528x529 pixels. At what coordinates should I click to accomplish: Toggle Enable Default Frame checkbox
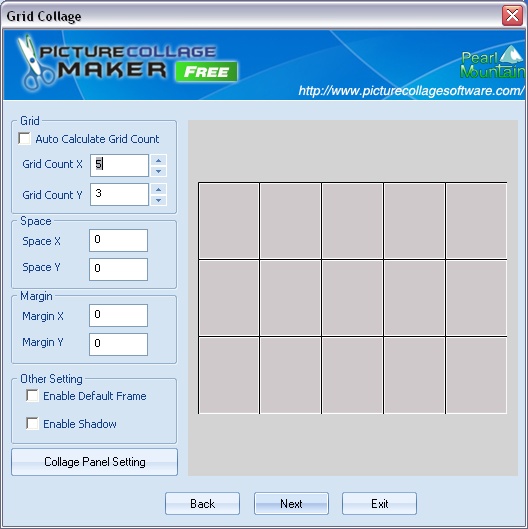(32, 395)
